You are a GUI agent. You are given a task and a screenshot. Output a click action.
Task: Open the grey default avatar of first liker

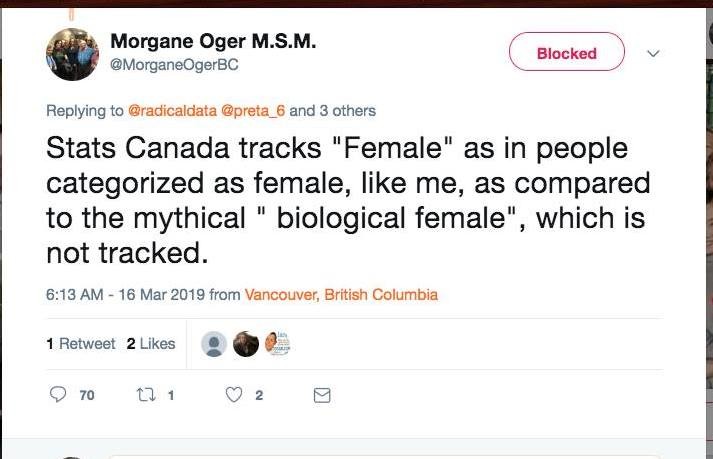click(x=214, y=344)
